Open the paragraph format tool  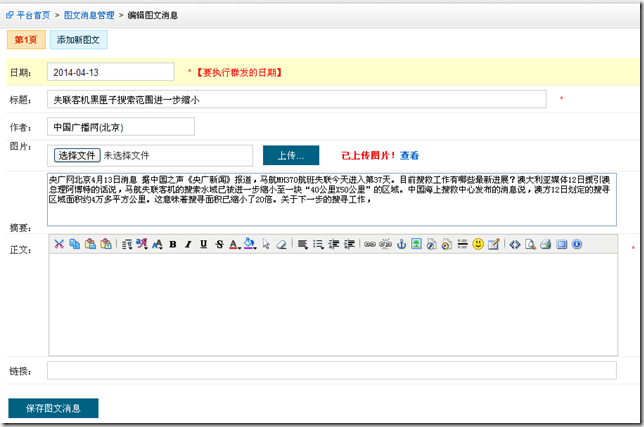[x=126, y=244]
